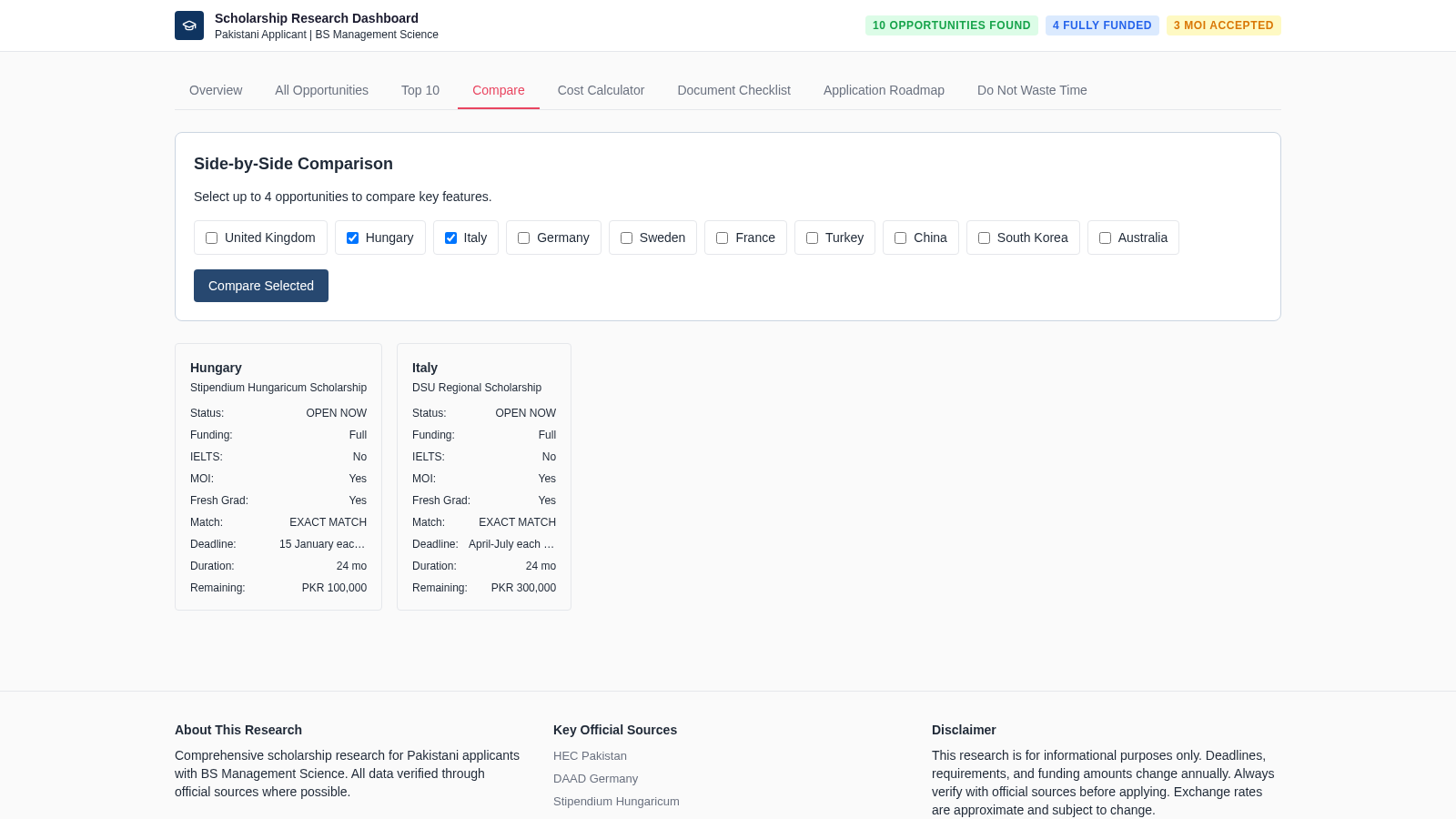Uncheck the Hungary checkbox
This screenshot has height=819, width=1456.
tap(352, 238)
